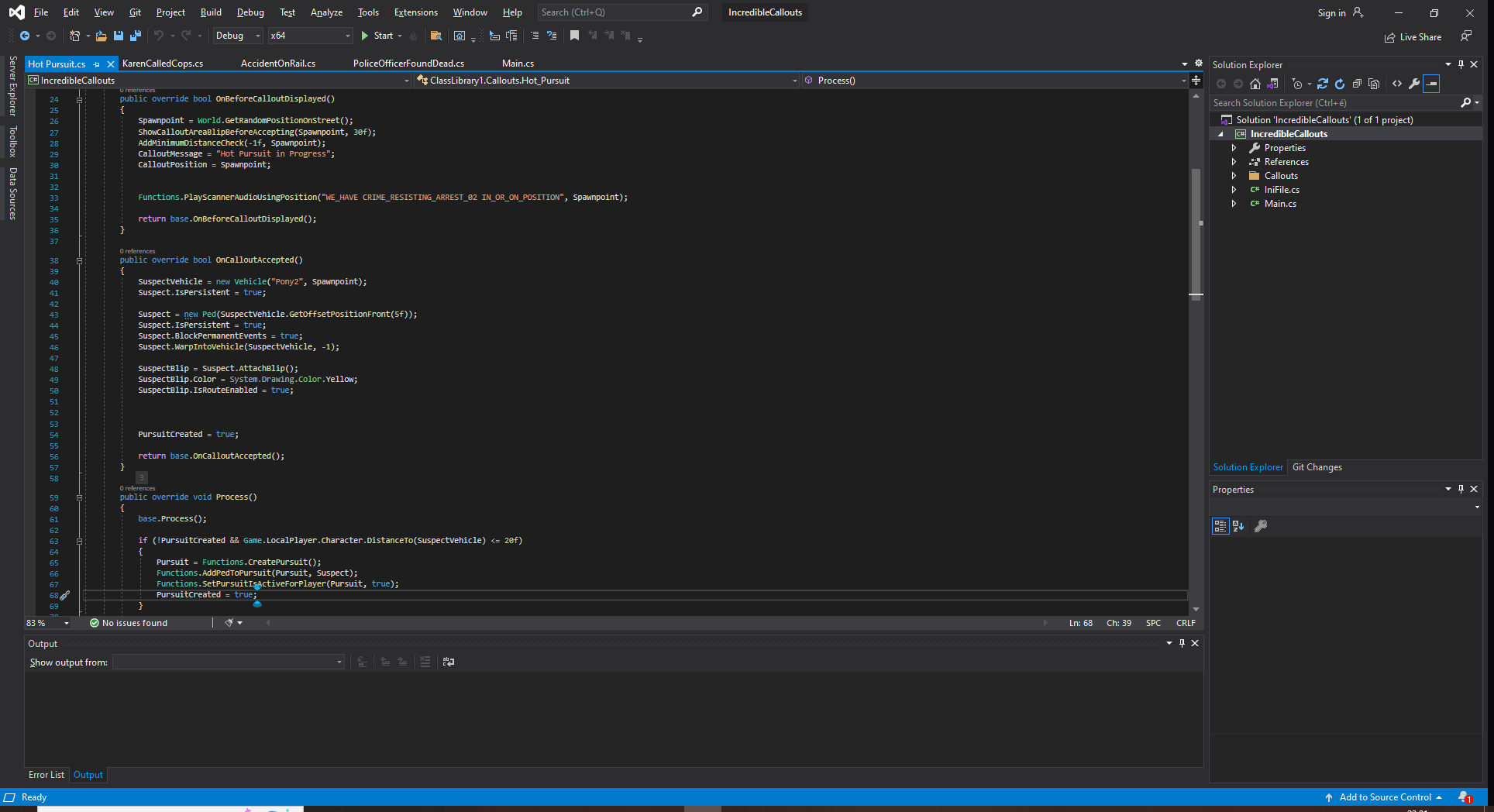Viewport: 1494px width, 812px height.
Task: Toggle Categorized view in Properties panel
Action: (1220, 526)
